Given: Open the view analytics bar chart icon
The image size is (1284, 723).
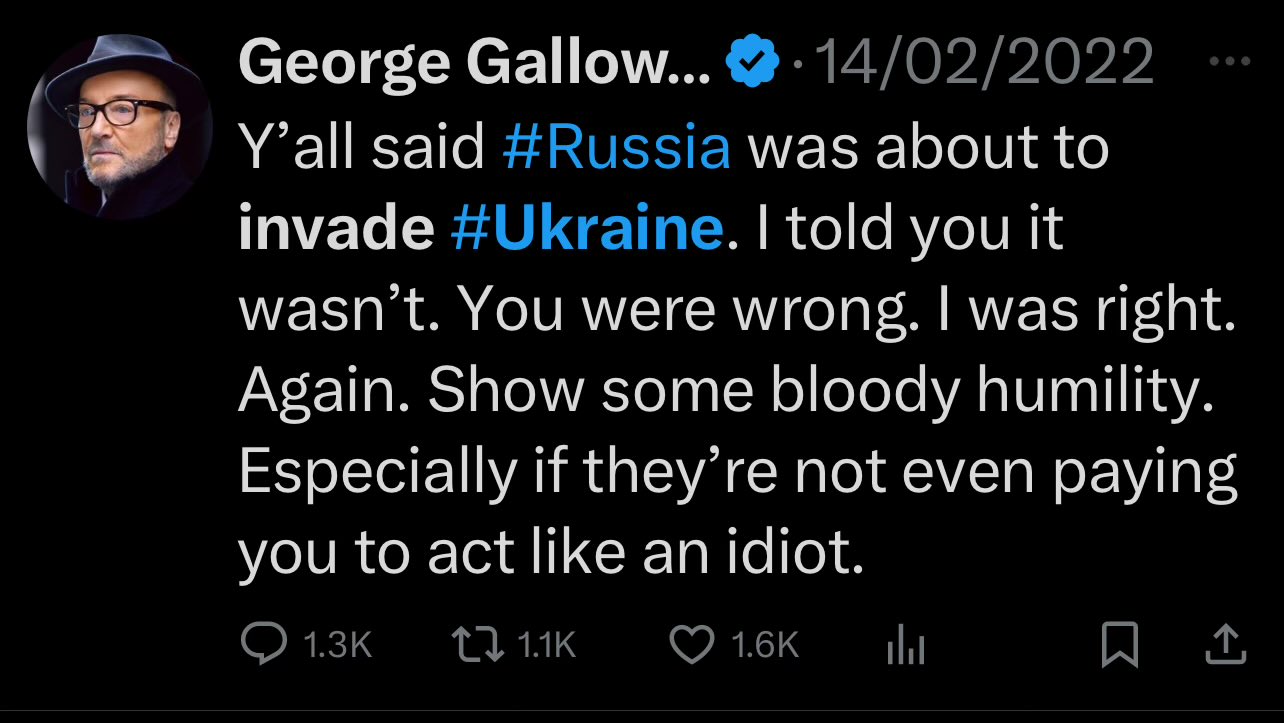Looking at the screenshot, I should coord(906,648).
